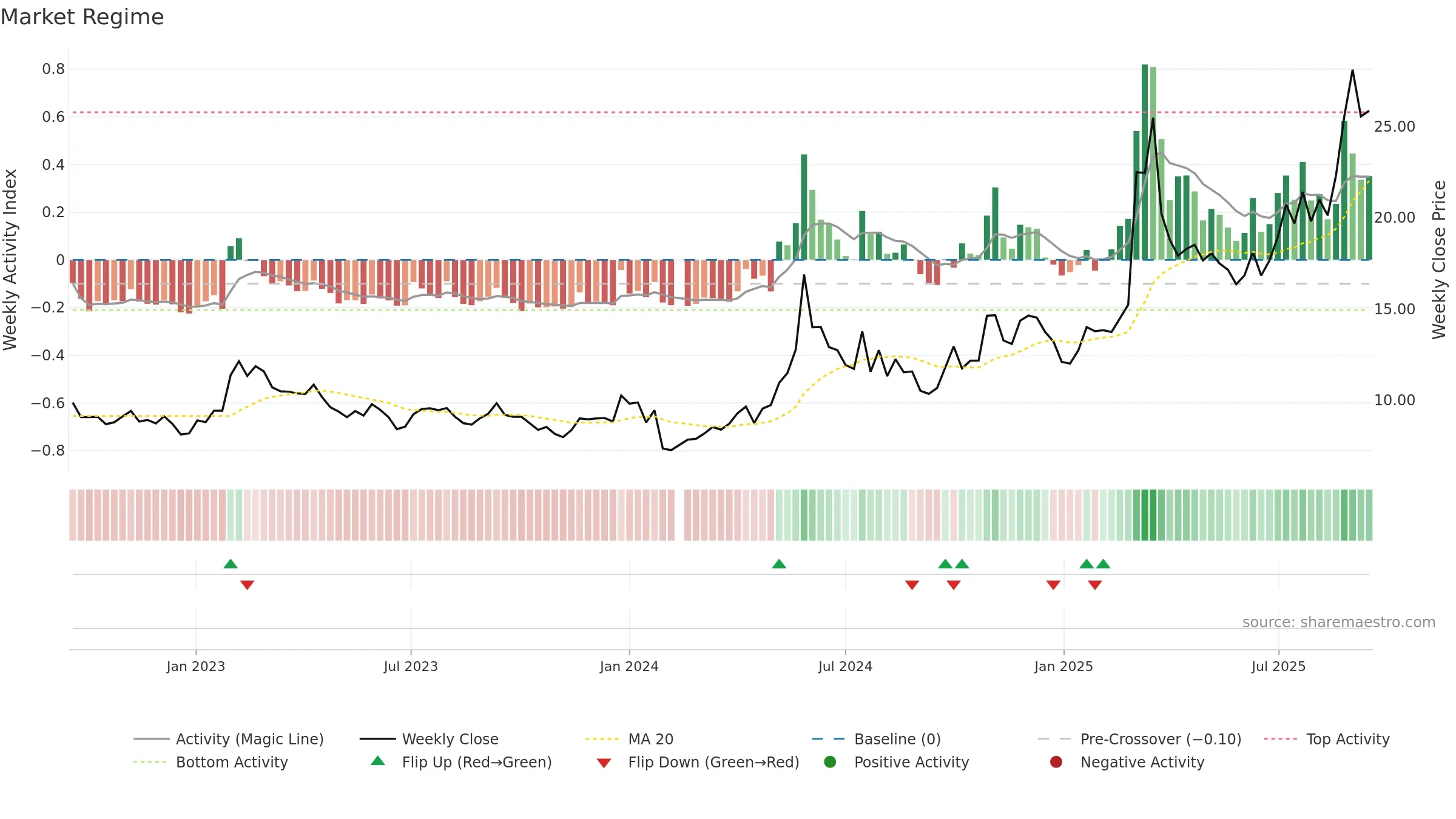The height and width of the screenshot is (819, 1456).
Task: Click the Jul 2025 axis label
Action: 1278,666
